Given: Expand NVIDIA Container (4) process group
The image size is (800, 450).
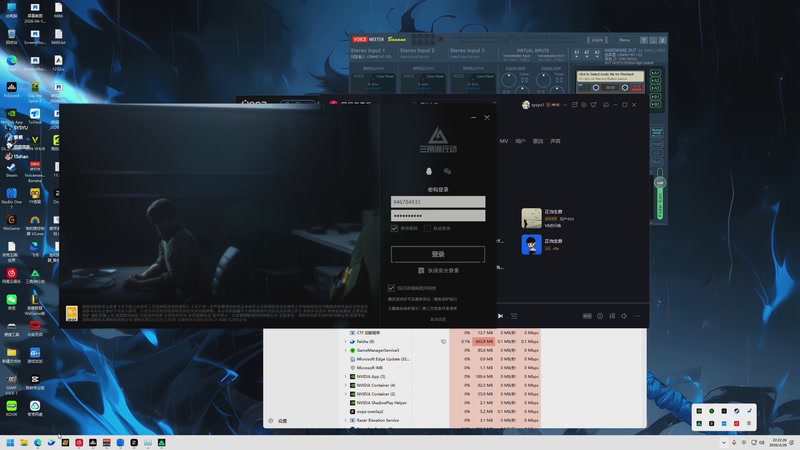Looking at the screenshot, I should [345, 385].
